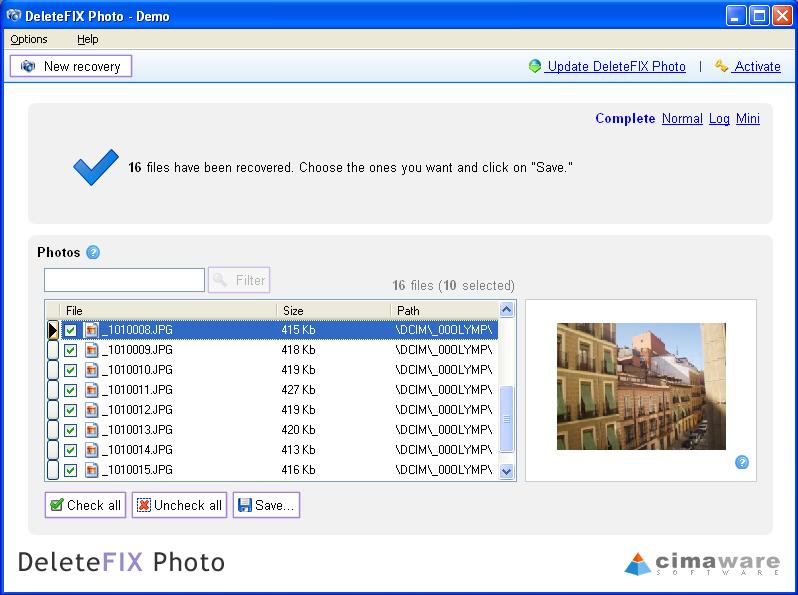The width and height of the screenshot is (798, 595).
Task: Click the filter text input field
Action: pyautogui.click(x=125, y=280)
